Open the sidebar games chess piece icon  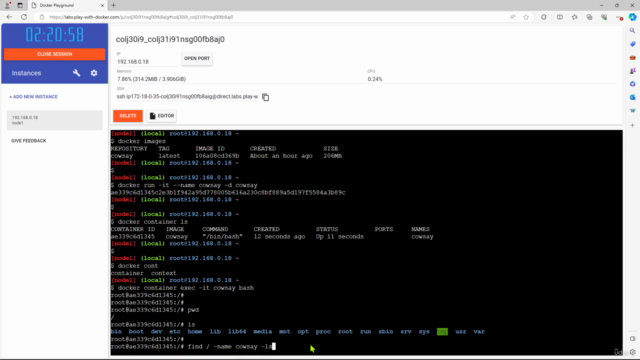[632, 71]
